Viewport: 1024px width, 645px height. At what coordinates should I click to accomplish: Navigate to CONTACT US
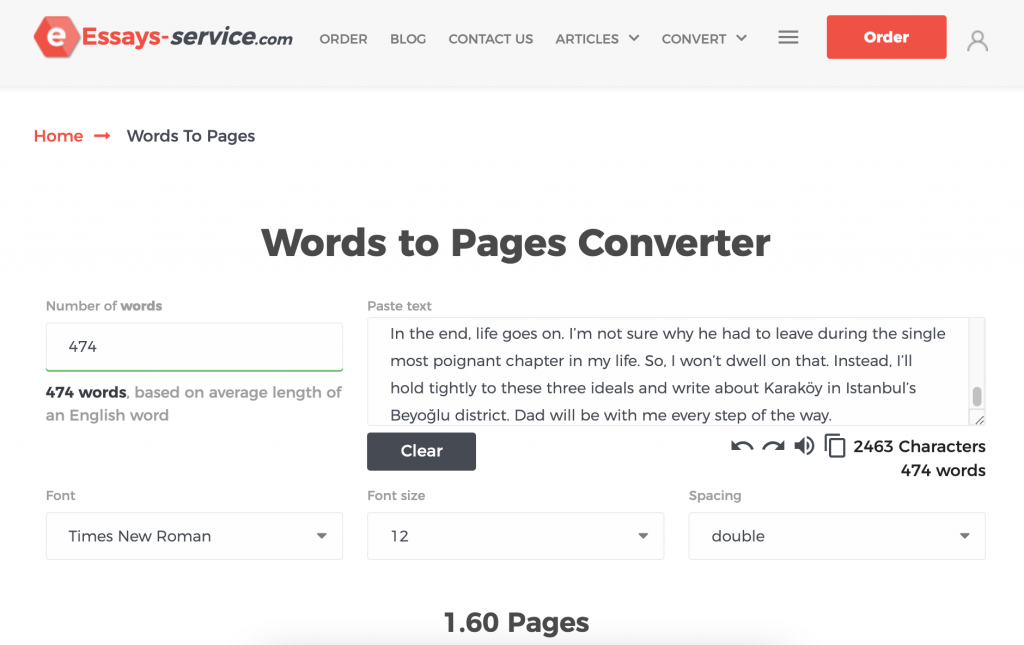490,39
